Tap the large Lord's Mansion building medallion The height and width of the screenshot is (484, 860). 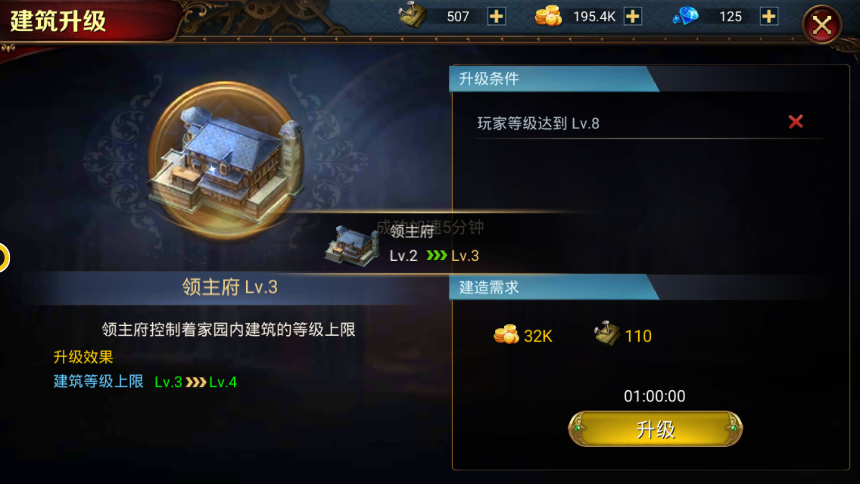pyautogui.click(x=226, y=160)
